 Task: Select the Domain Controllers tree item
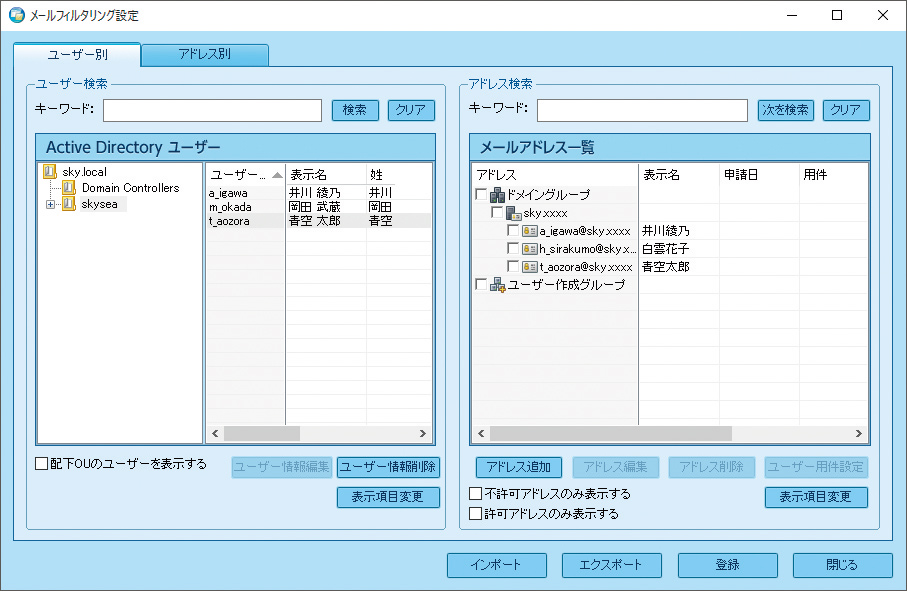pos(131,187)
